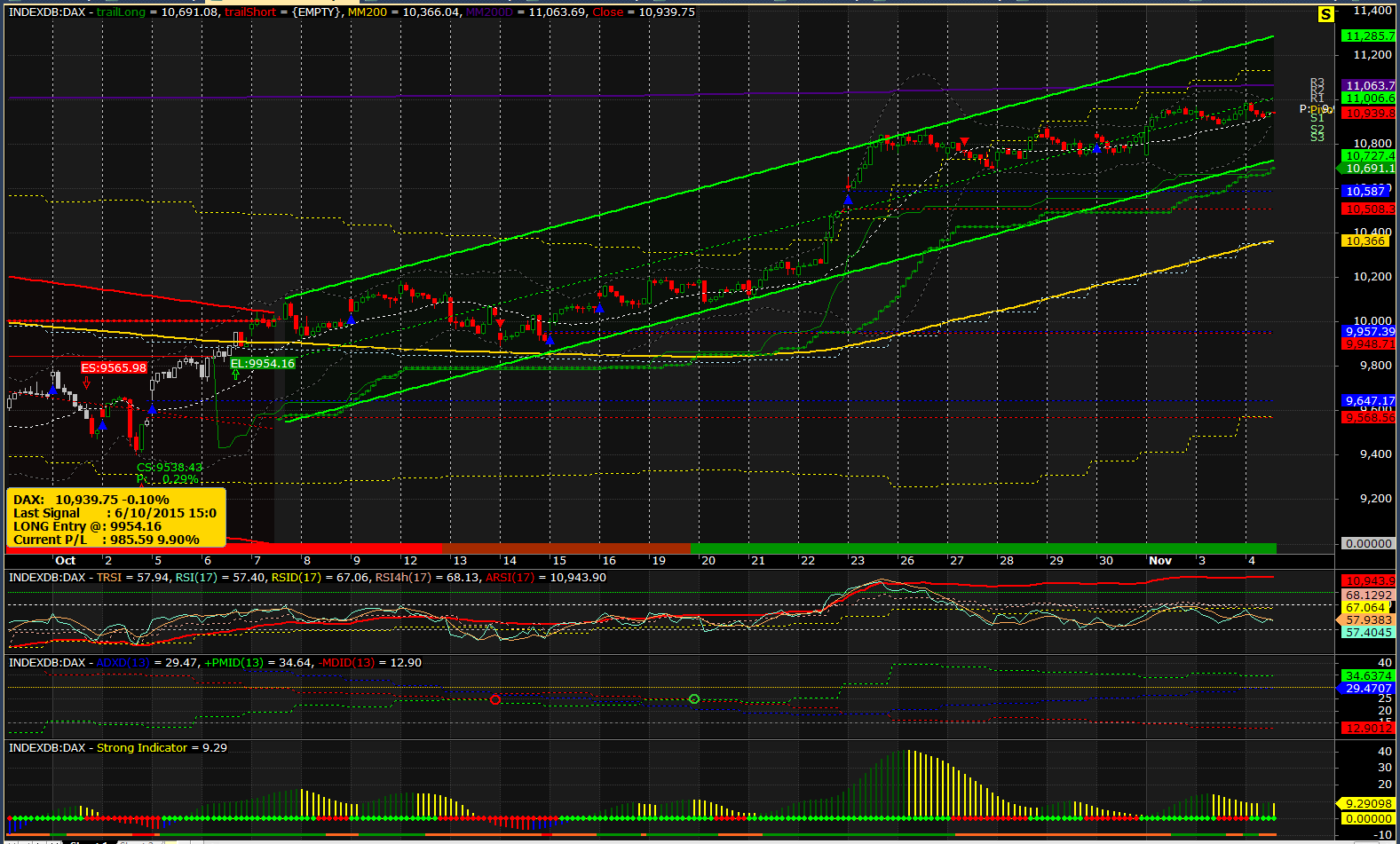Image resolution: width=1400 pixels, height=844 pixels.
Task: Select the purple 11,063.7 price tag
Action: click(1369, 86)
